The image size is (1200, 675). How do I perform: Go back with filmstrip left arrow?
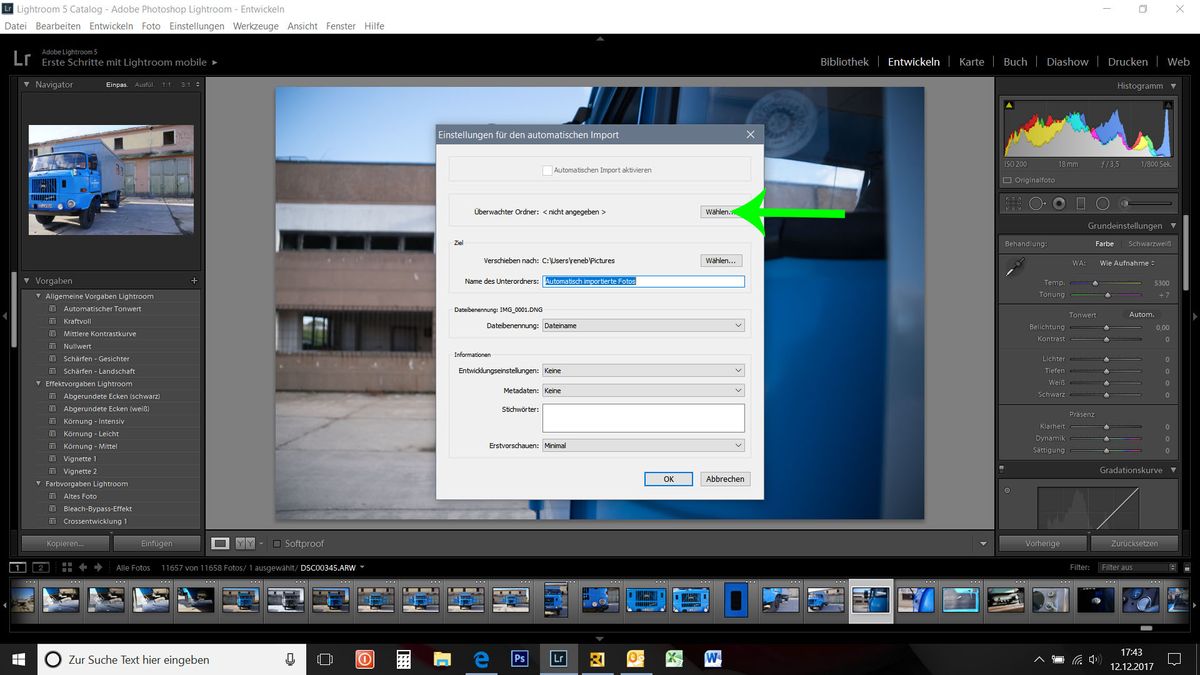pos(83,567)
